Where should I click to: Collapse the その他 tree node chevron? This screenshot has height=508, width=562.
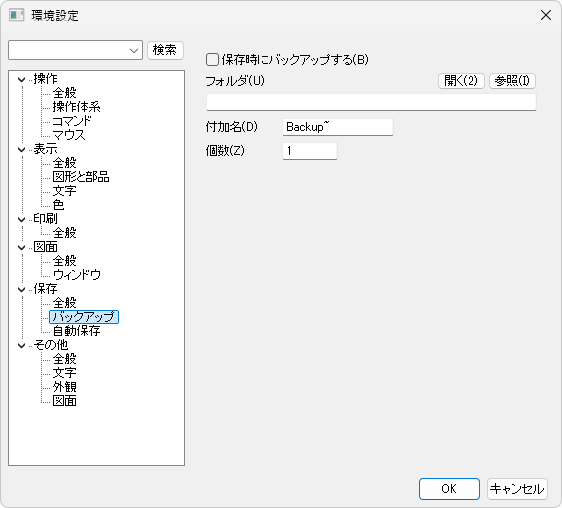[x=22, y=345]
